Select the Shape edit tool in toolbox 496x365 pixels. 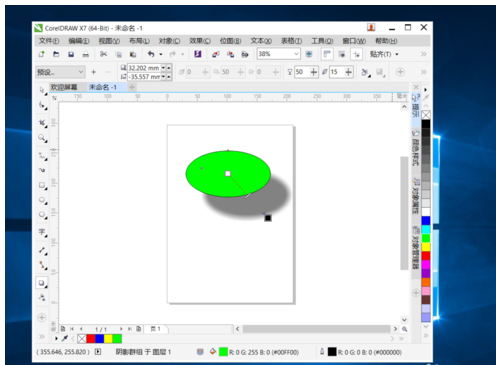coord(42,105)
